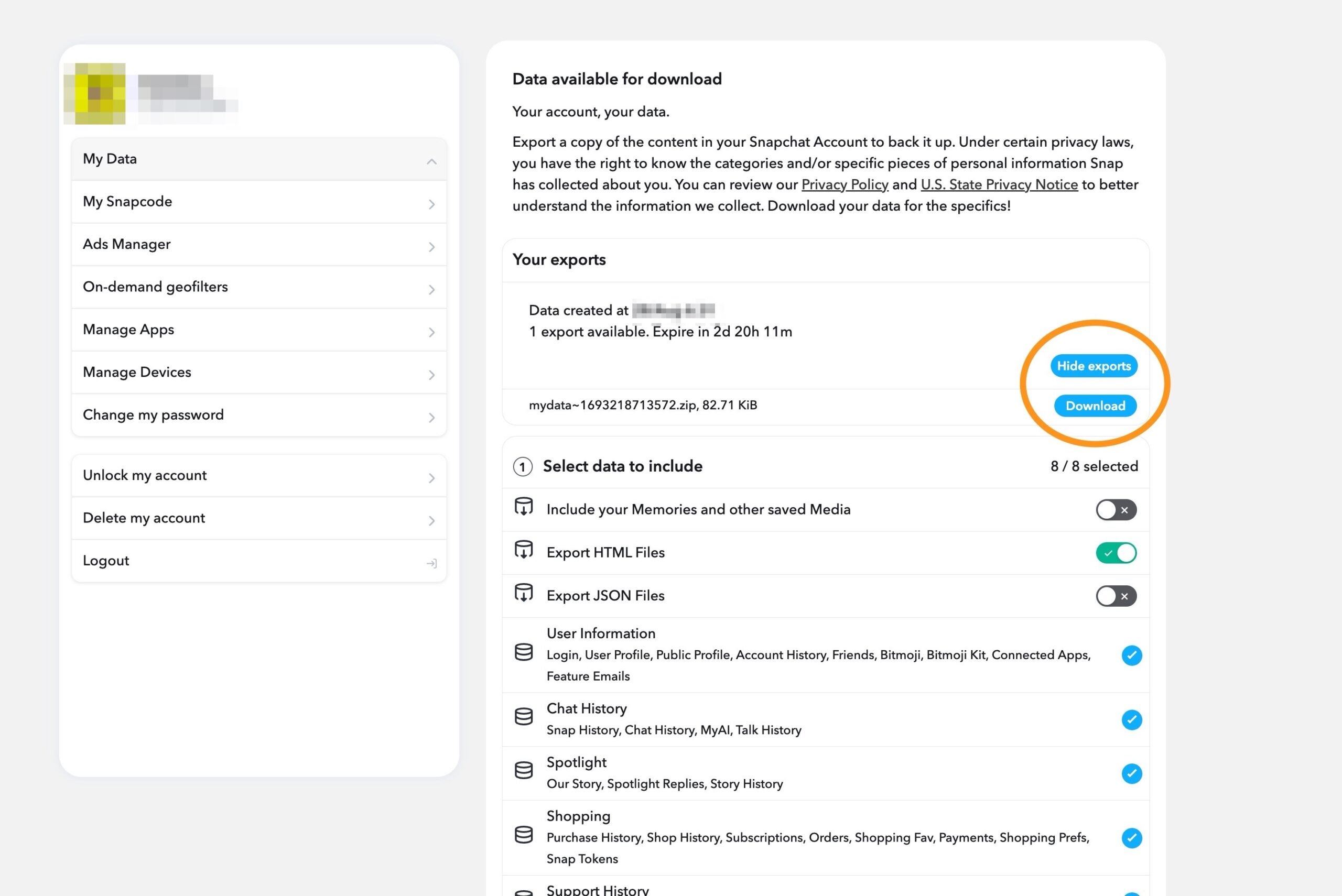Uncheck the Chat History checkmark
1342x896 pixels.
[x=1131, y=719]
